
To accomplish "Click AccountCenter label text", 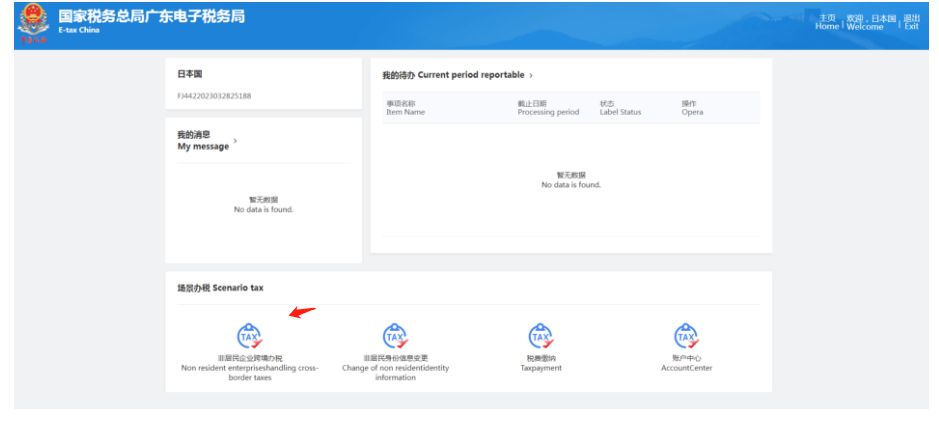I will pyautogui.click(x=687, y=364).
